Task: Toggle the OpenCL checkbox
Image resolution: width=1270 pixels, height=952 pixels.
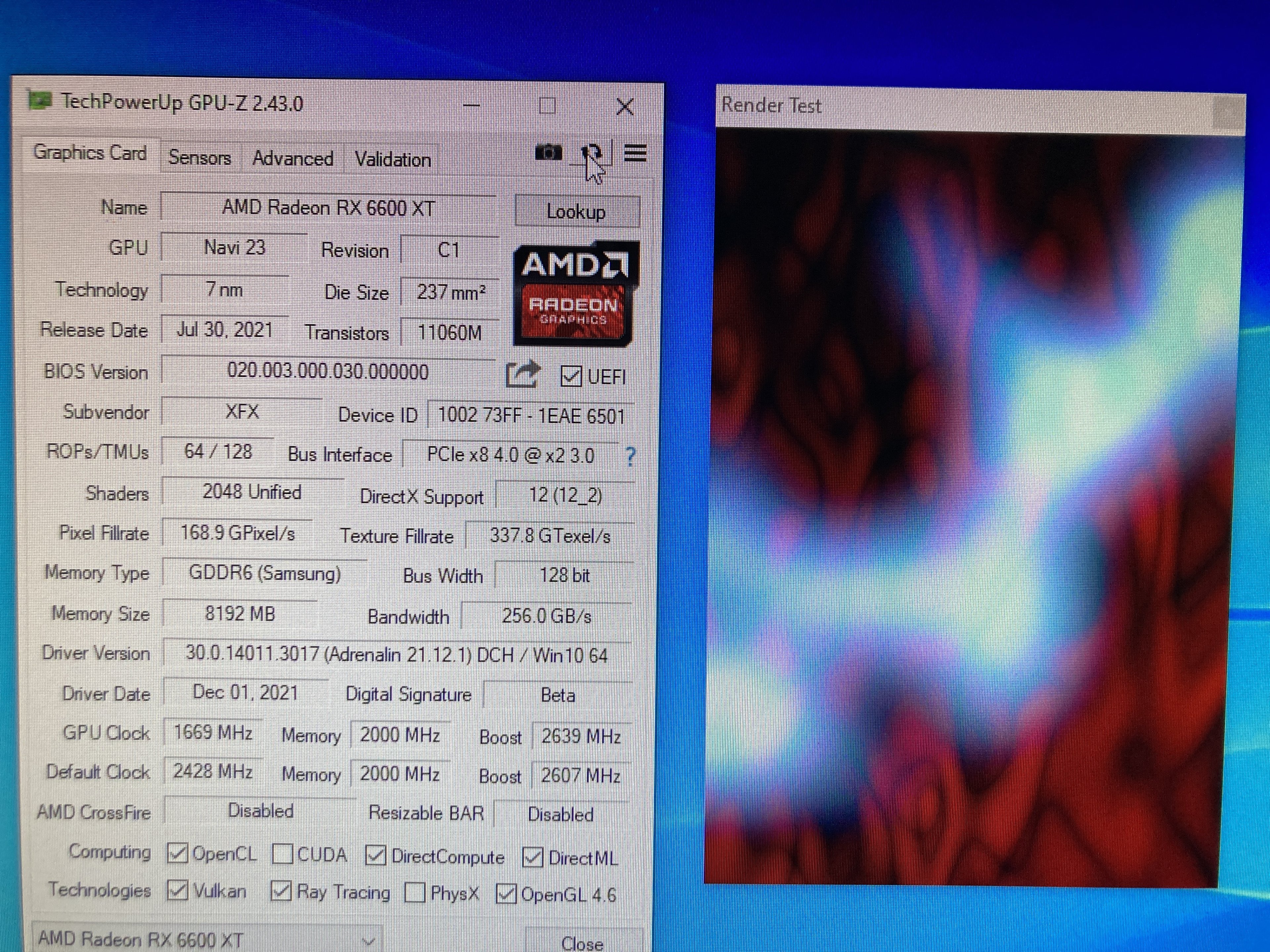Action: (x=177, y=853)
